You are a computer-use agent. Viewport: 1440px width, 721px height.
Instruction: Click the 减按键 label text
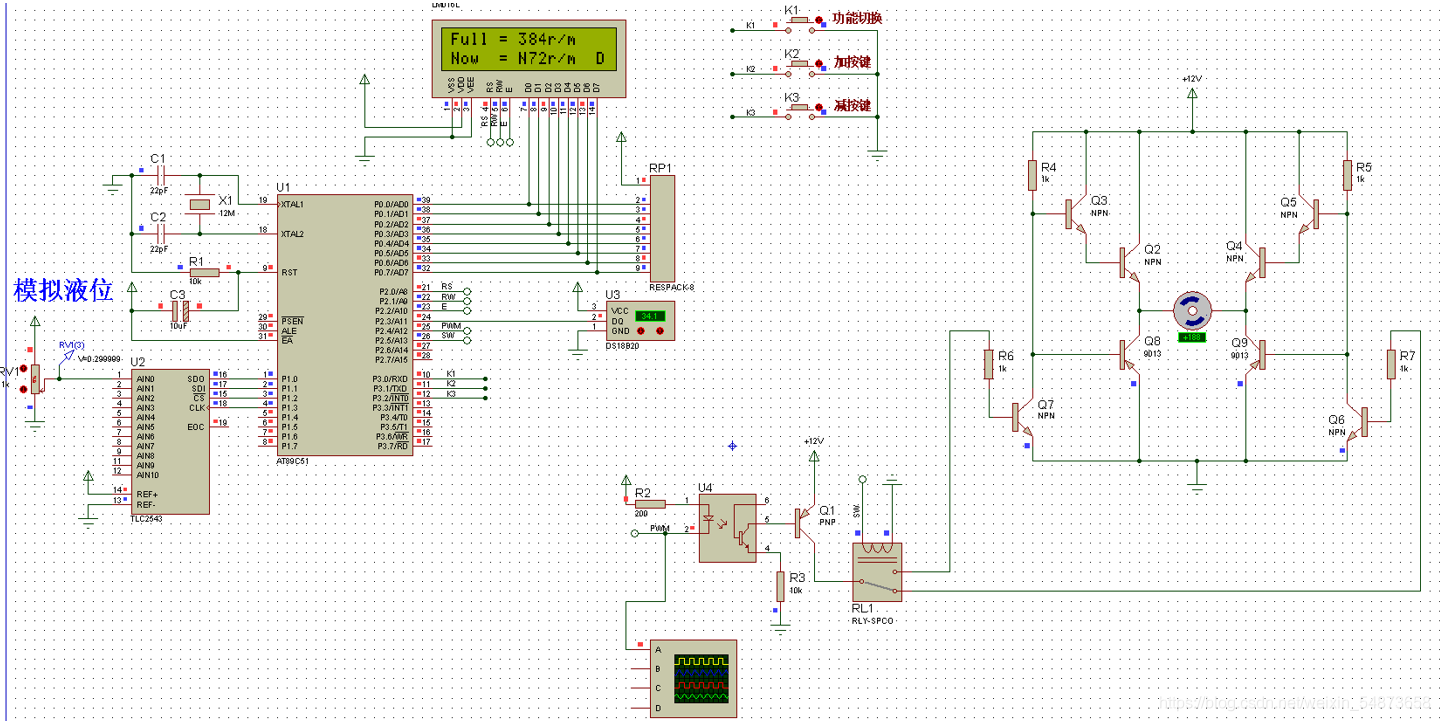[852, 106]
